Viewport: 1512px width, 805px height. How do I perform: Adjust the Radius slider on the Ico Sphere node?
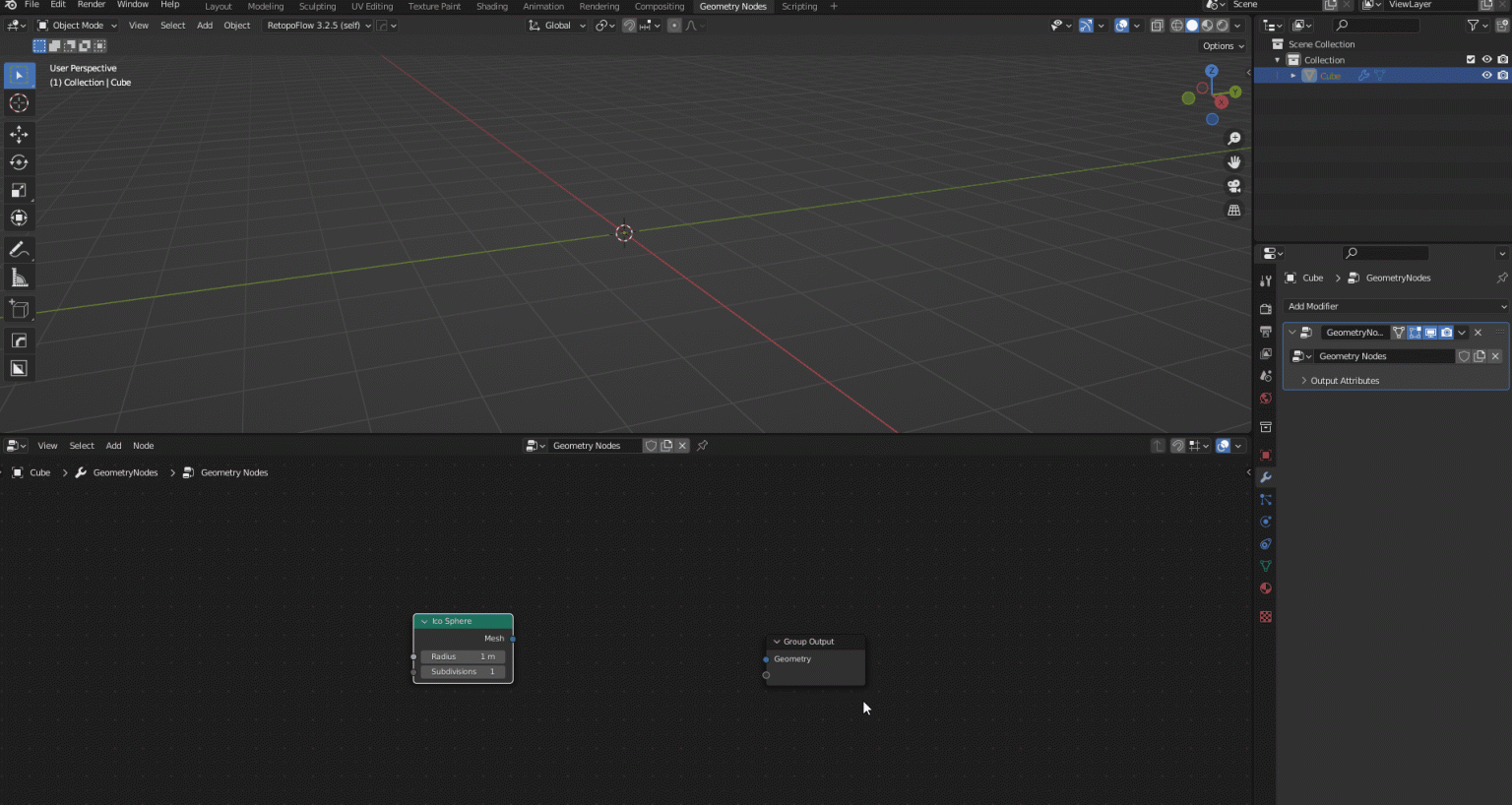pyautogui.click(x=463, y=656)
